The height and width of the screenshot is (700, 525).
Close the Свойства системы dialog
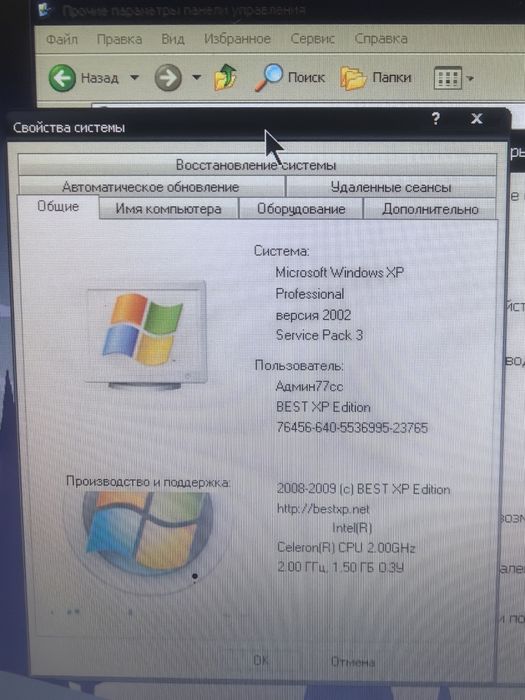(x=476, y=119)
